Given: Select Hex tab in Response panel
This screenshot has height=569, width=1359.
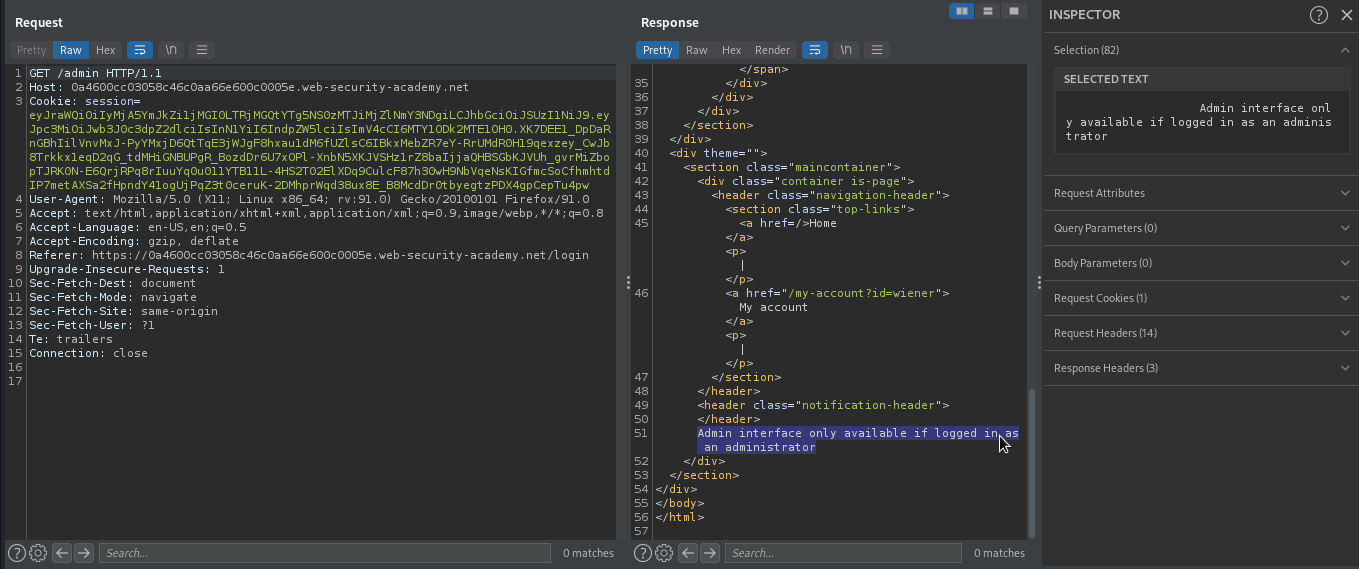Looking at the screenshot, I should (x=732, y=50).
